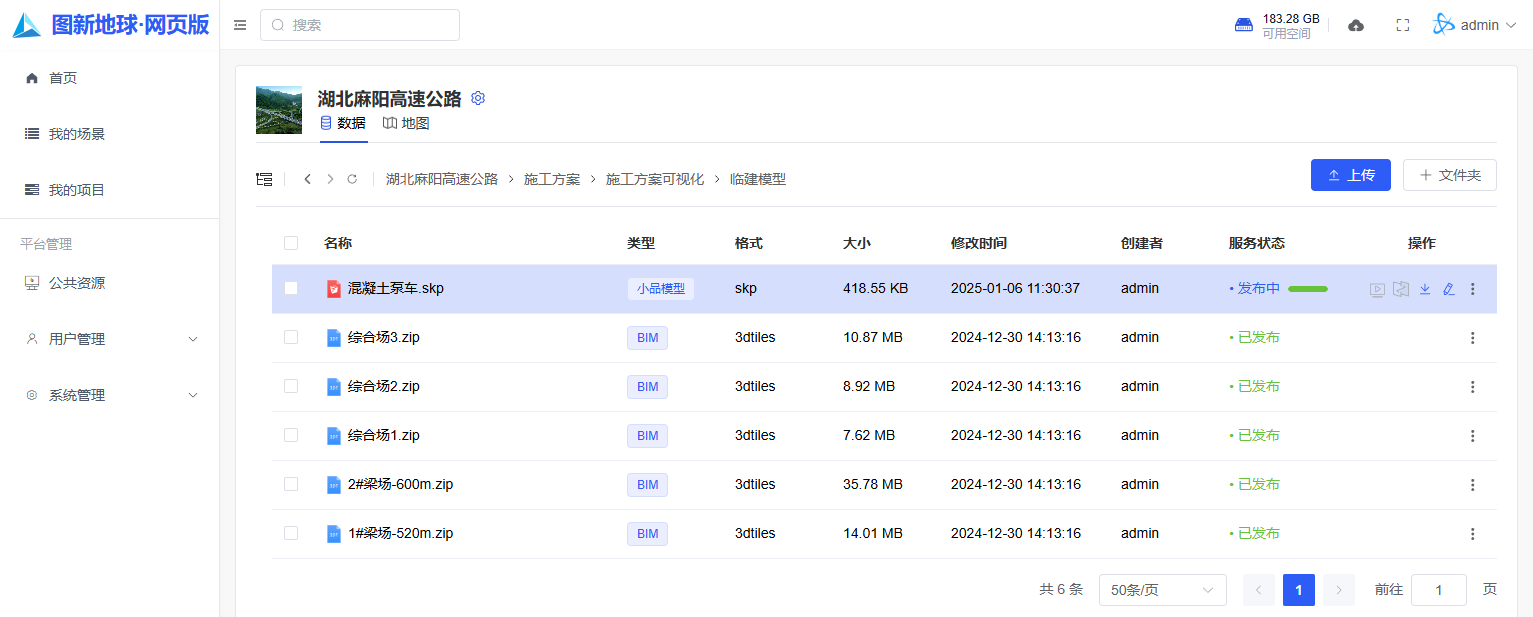Viewport: 1533px width, 617px height.
Task: Open more actions for 1#梁场-520m.zip
Action: point(1472,534)
